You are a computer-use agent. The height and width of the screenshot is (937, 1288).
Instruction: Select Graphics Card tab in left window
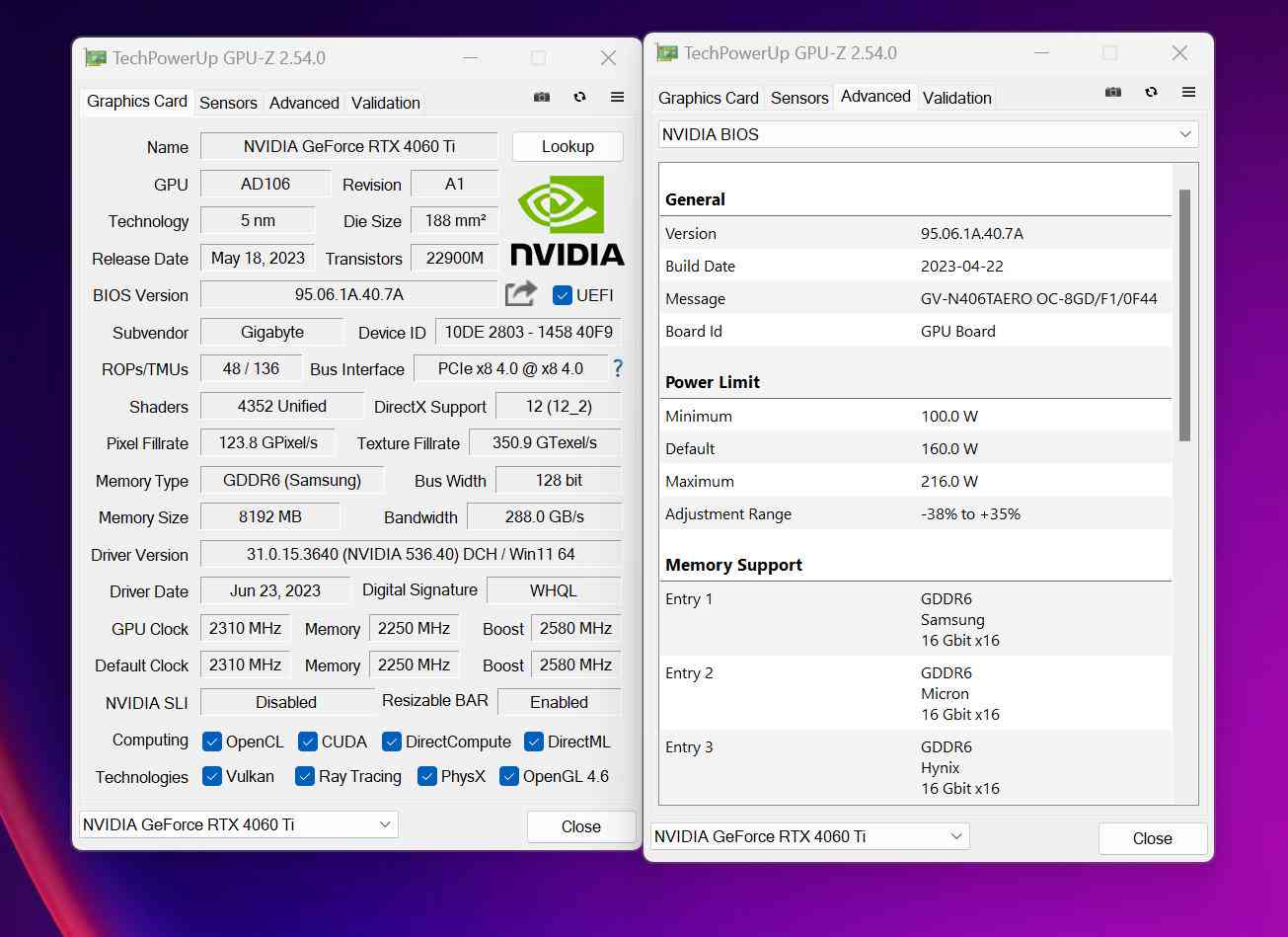pyautogui.click(x=137, y=101)
